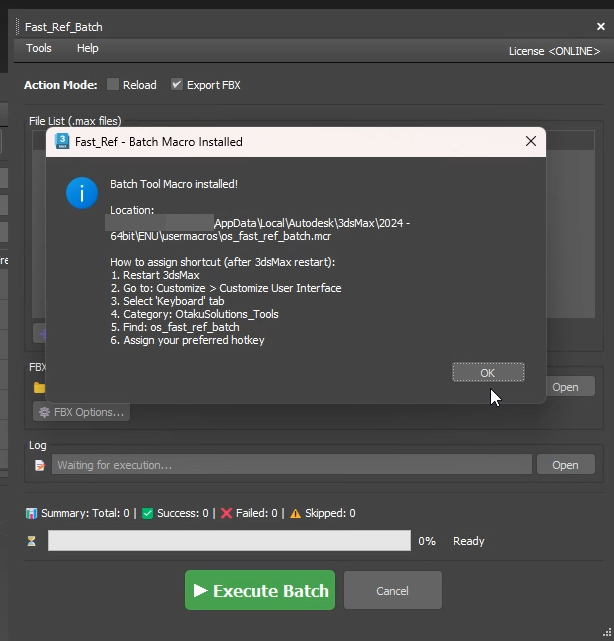The height and width of the screenshot is (641, 614).
Task: Open the Help menu
Action: click(x=88, y=48)
